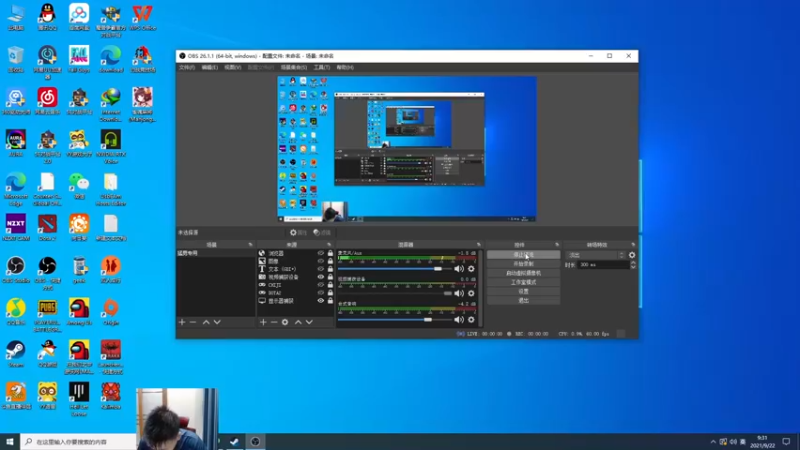This screenshot has width=800, height=450.
Task: Add a new source with plus icon
Action: (x=263, y=322)
